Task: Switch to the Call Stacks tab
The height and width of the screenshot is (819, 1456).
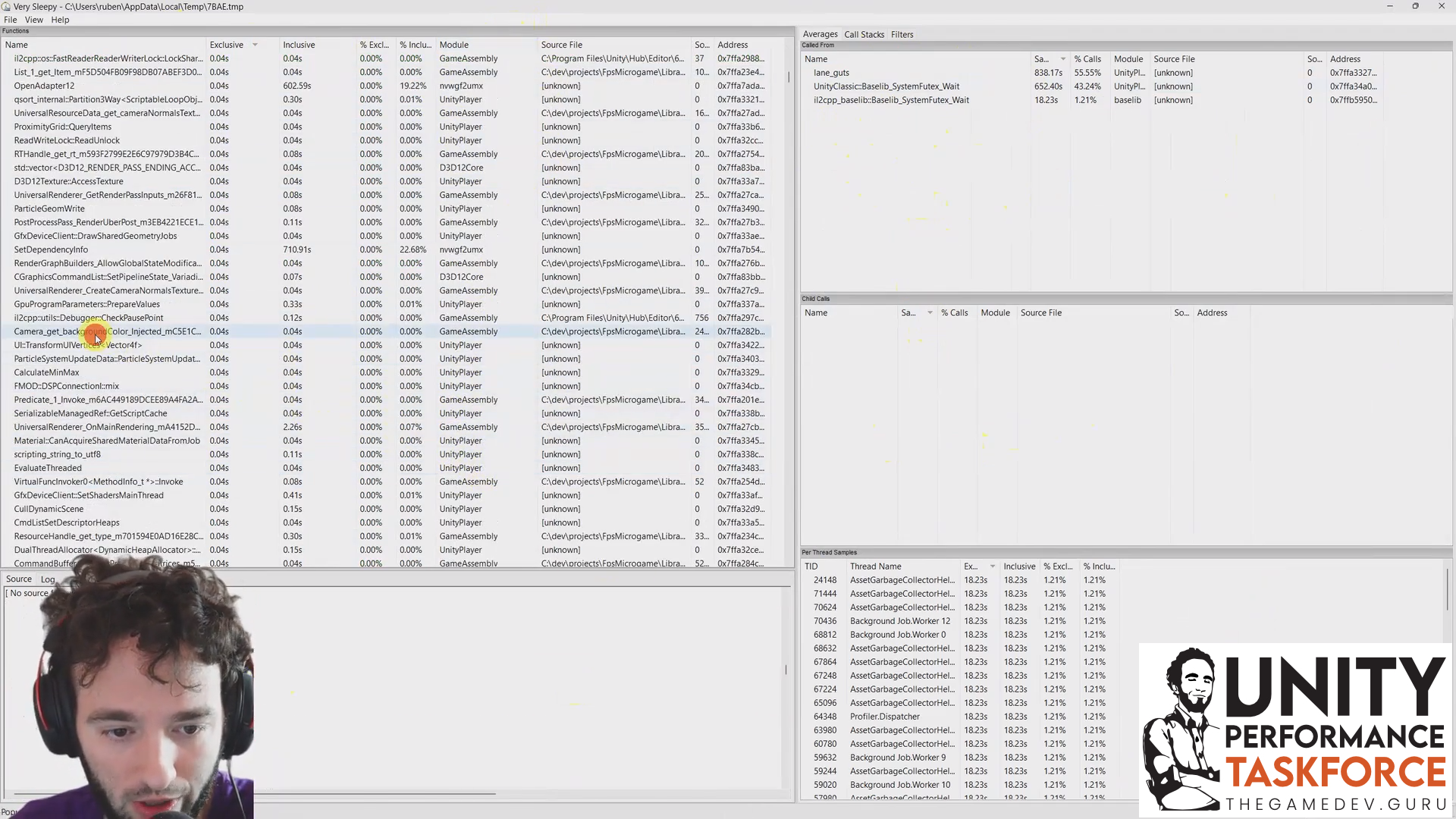Action: coord(864,34)
